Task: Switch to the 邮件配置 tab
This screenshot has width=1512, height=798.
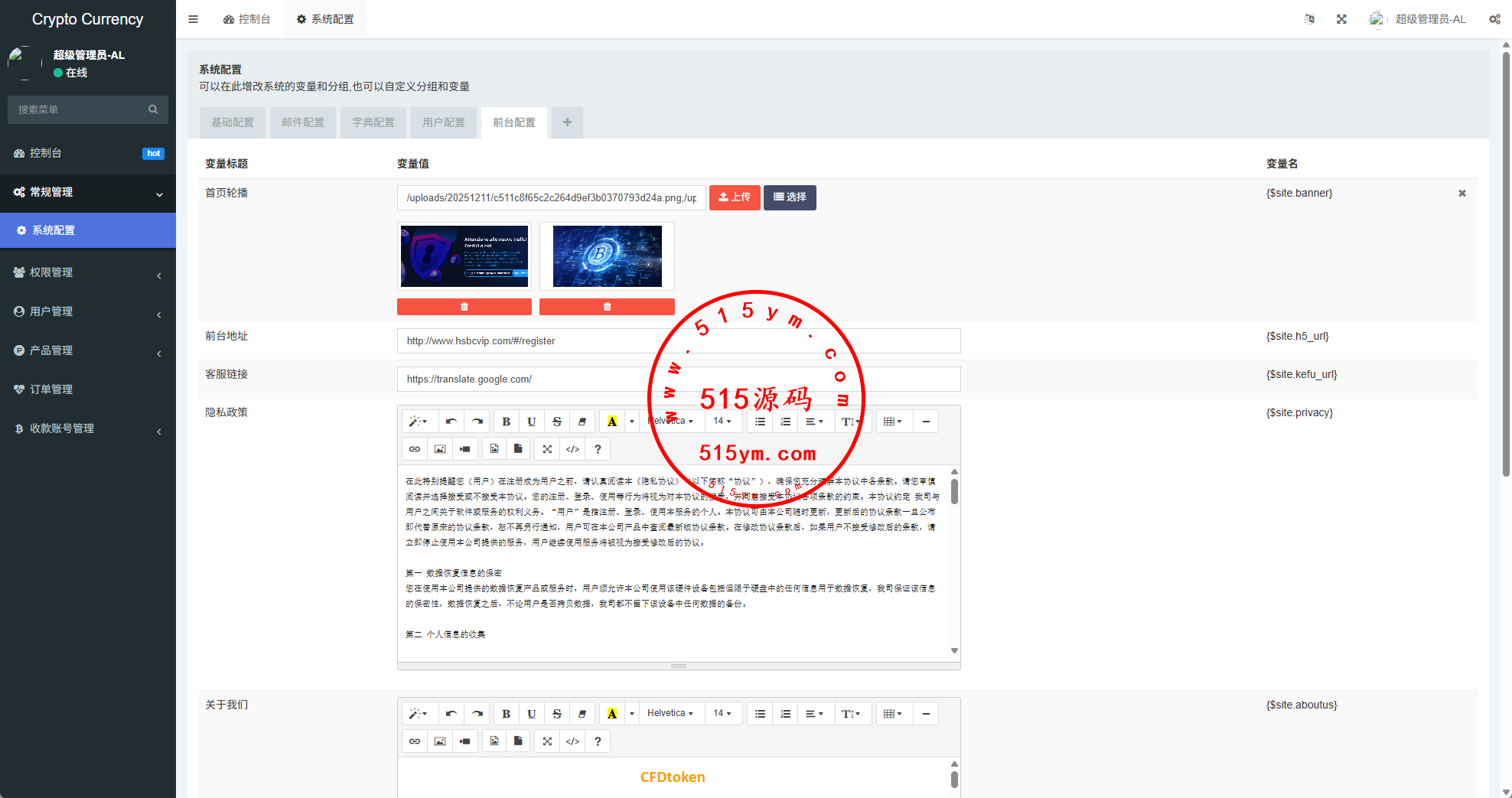Action: tap(303, 122)
